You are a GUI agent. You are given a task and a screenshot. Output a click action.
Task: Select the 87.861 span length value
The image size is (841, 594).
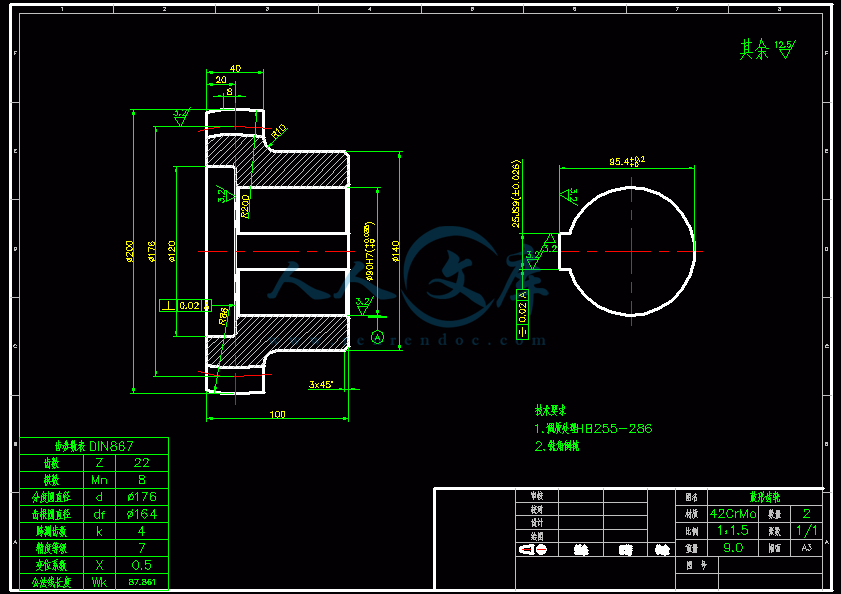142,582
